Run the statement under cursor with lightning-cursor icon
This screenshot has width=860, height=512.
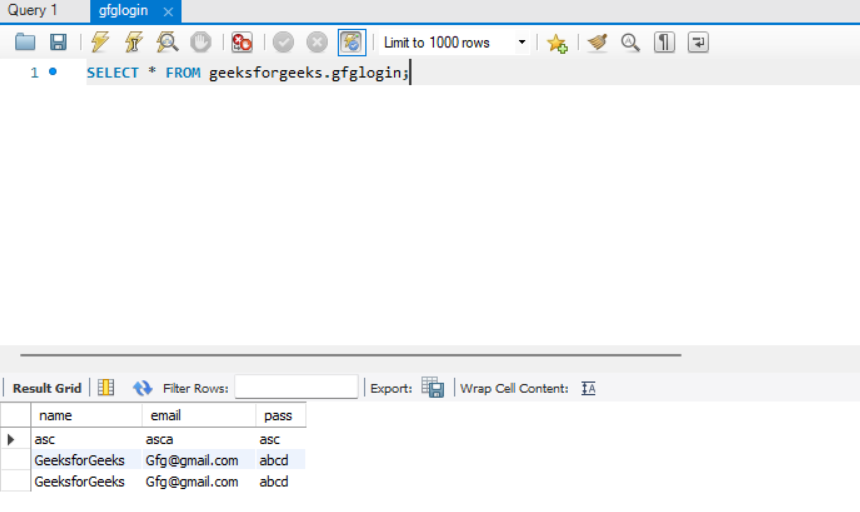(x=133, y=42)
